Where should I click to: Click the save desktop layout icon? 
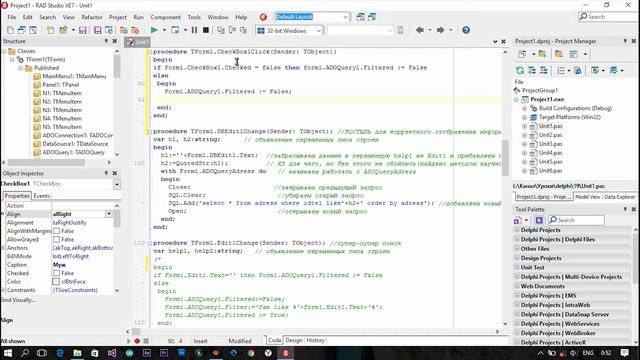point(360,17)
